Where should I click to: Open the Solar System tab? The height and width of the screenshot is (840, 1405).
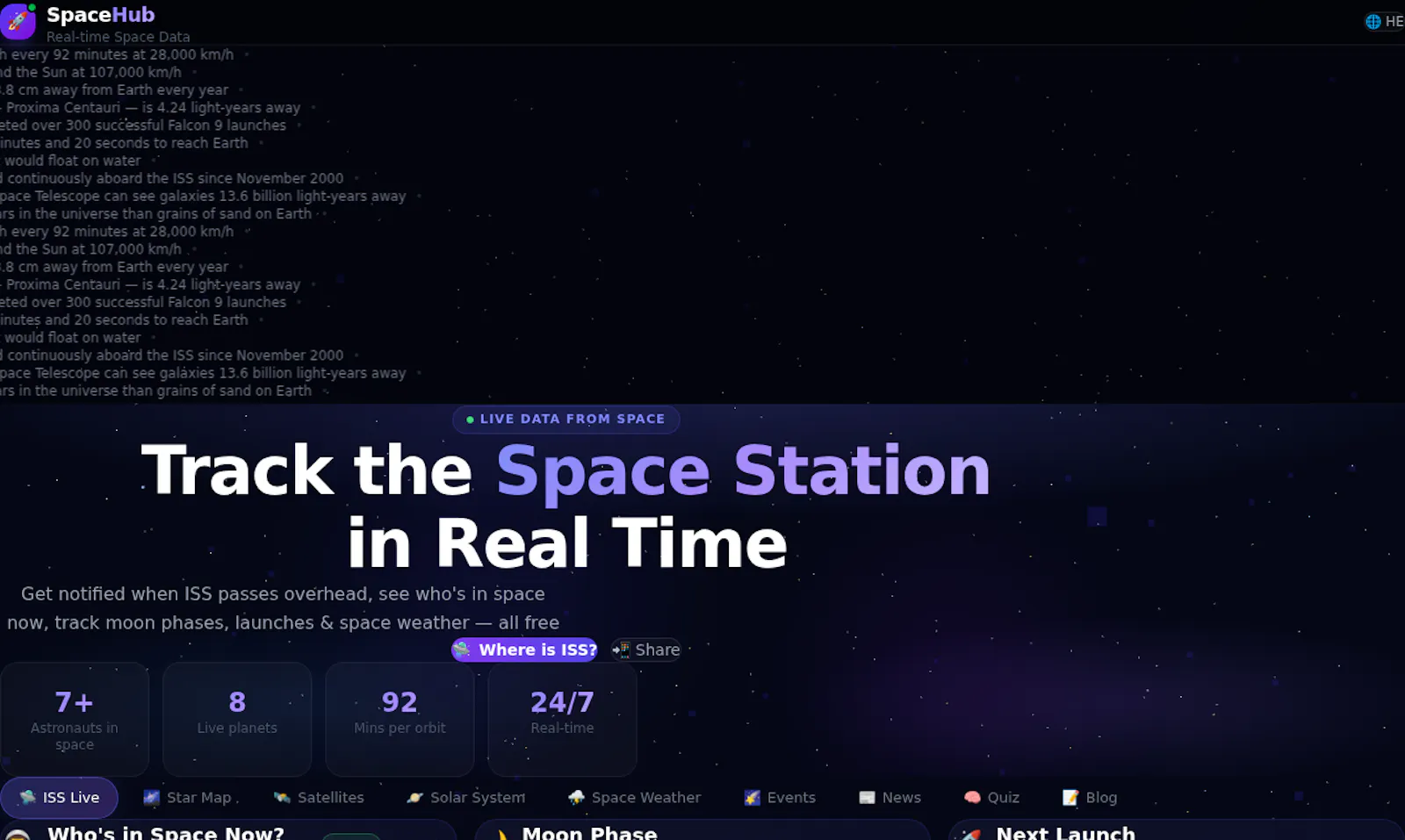point(466,797)
